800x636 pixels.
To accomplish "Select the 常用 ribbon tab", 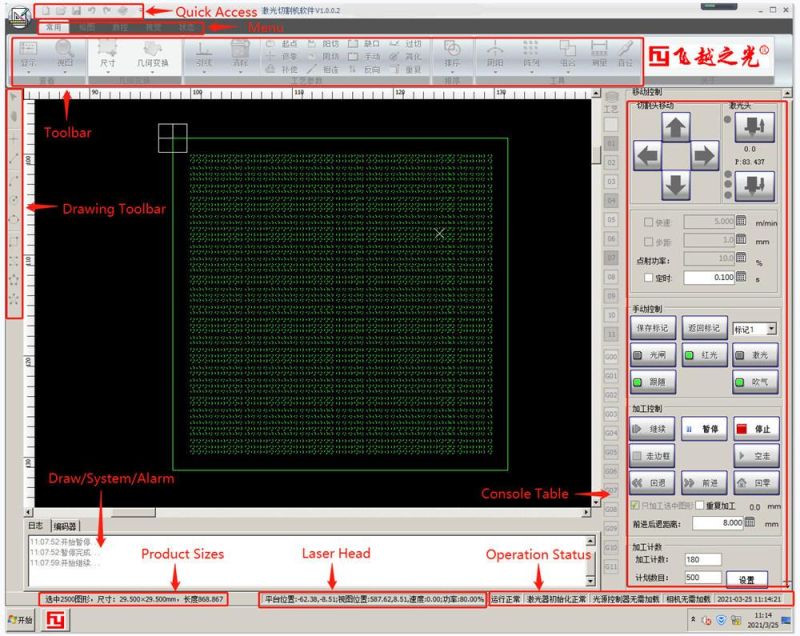I will (x=52, y=27).
